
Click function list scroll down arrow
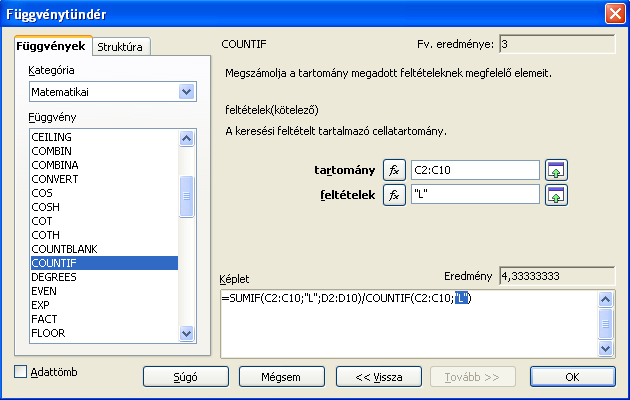[x=186, y=333]
